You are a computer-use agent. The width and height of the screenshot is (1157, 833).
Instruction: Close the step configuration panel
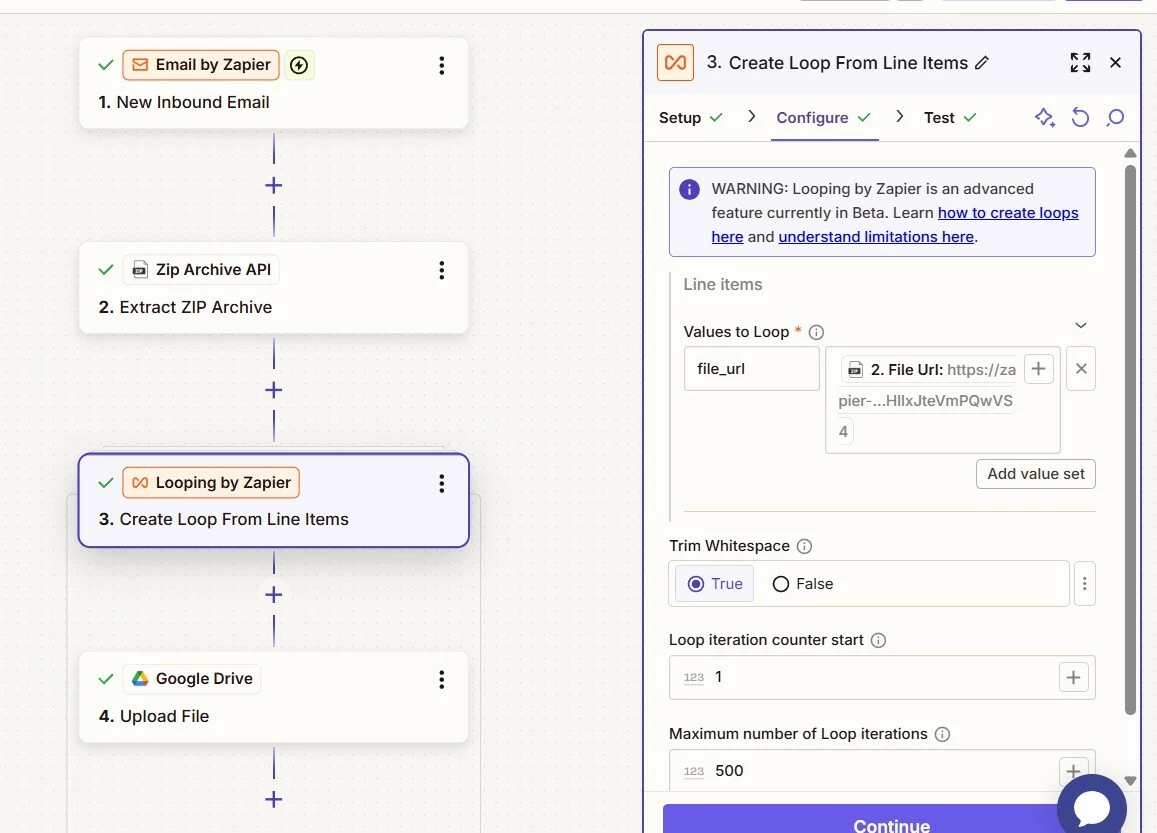coord(1116,63)
